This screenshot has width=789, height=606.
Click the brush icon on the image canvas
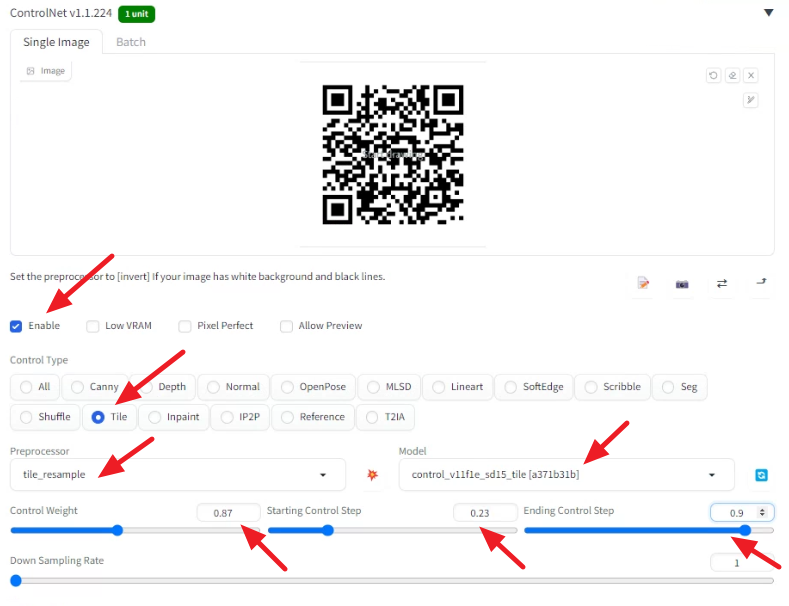(x=751, y=100)
